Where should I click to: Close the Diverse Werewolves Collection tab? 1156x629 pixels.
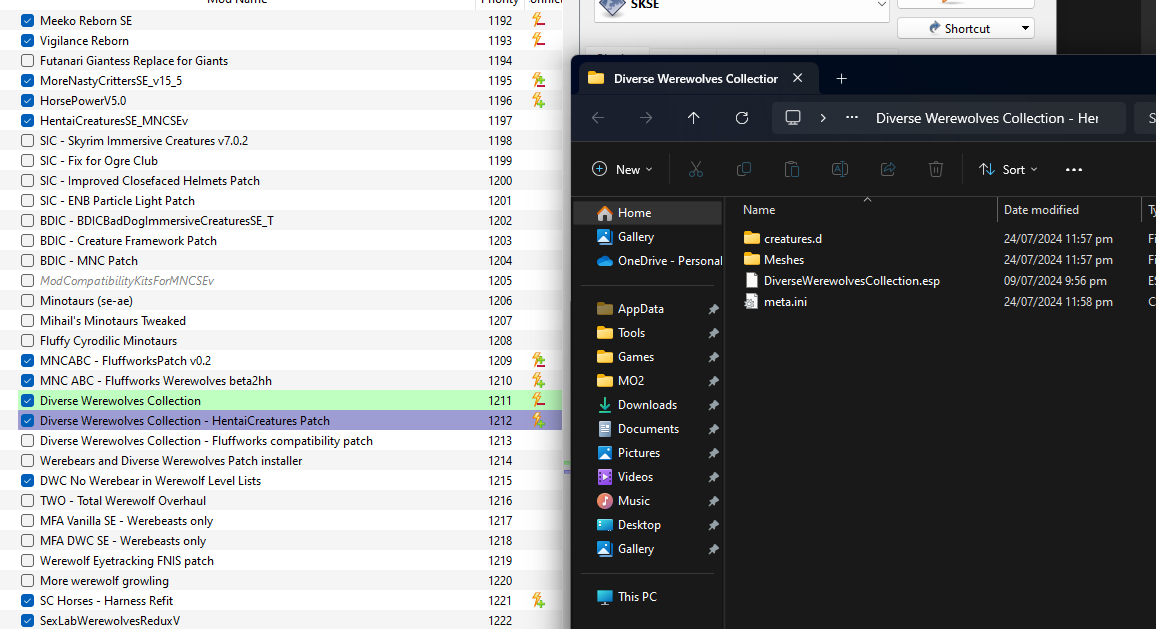(x=797, y=78)
